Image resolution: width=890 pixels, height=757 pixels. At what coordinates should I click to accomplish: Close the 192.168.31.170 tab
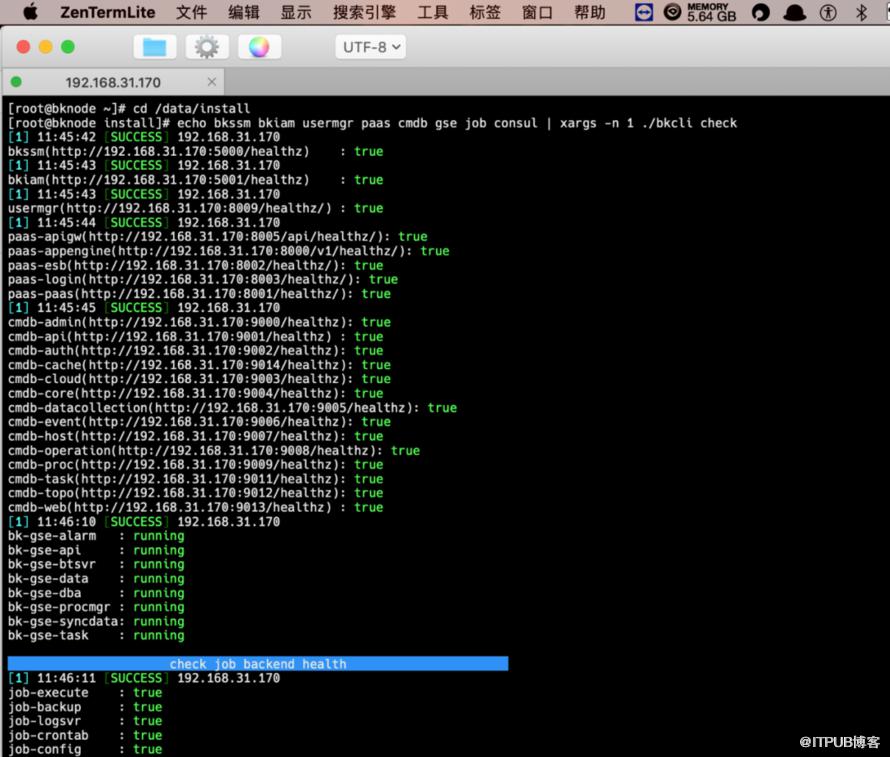(x=211, y=82)
